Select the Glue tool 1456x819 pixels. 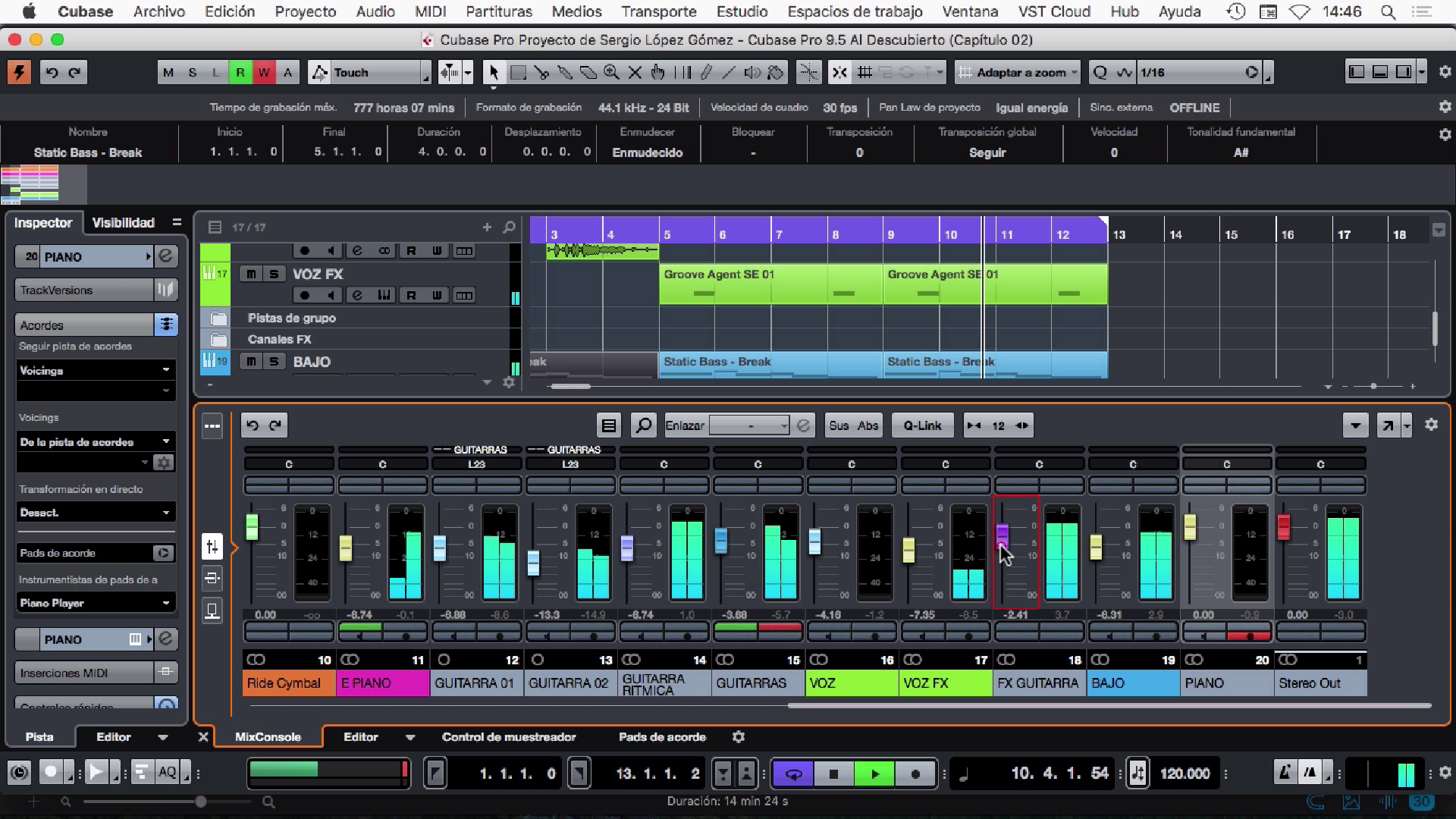click(x=565, y=73)
